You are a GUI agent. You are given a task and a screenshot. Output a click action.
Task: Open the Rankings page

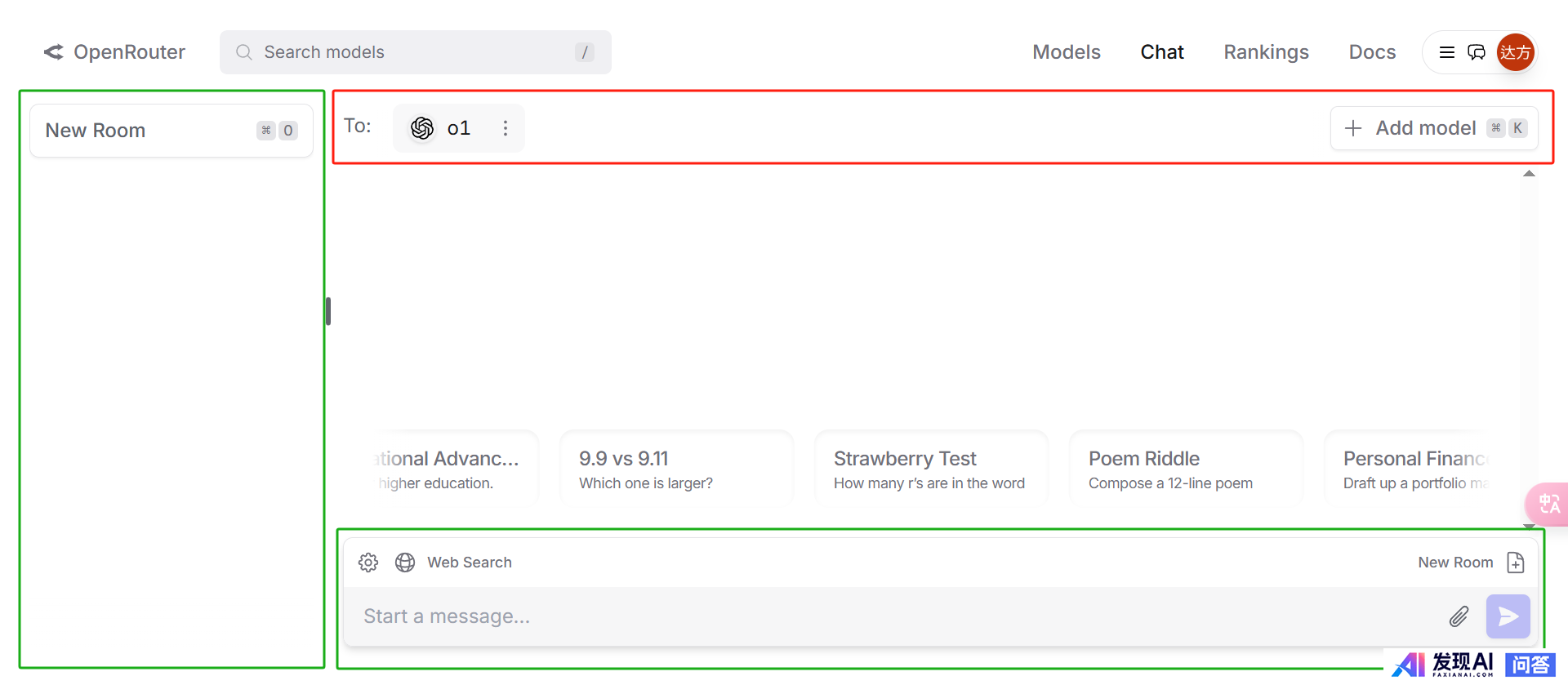1266,52
